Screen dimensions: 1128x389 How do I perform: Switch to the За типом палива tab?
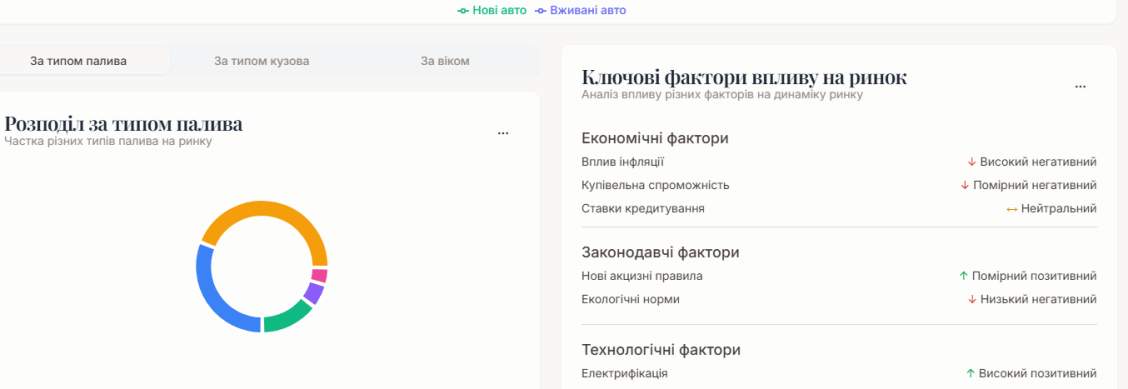78,61
